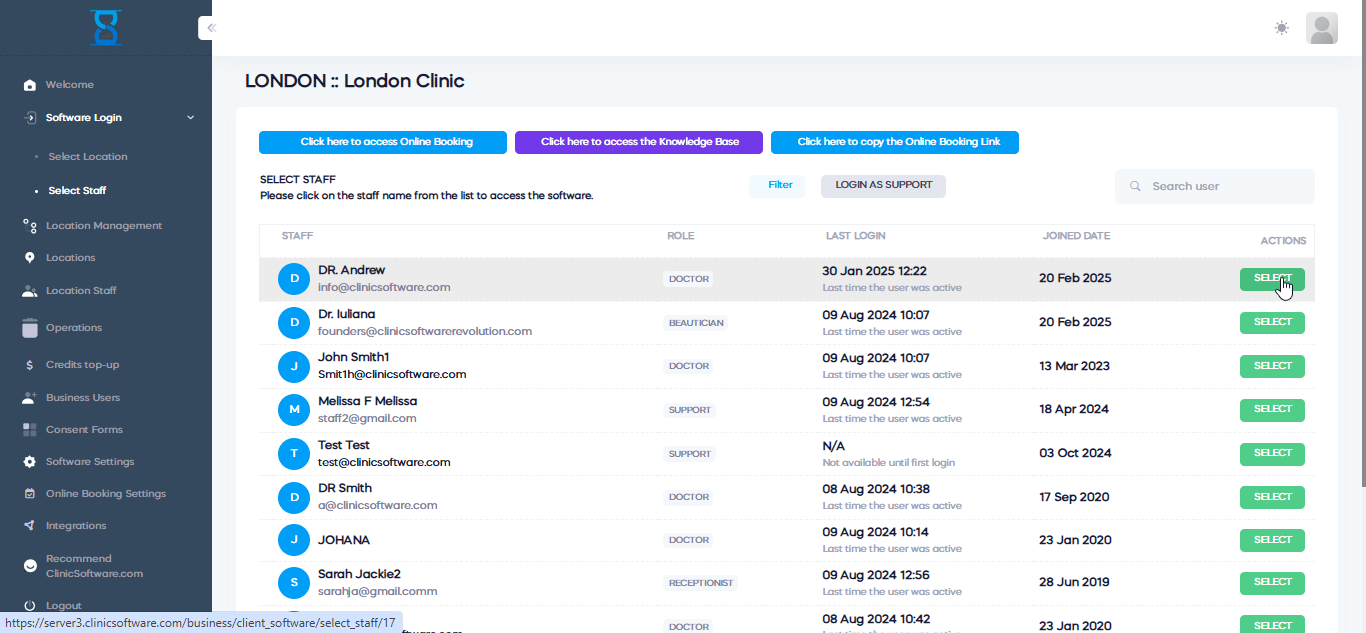1366x633 pixels.
Task: Click the Operations trash bin icon
Action: coord(30,328)
